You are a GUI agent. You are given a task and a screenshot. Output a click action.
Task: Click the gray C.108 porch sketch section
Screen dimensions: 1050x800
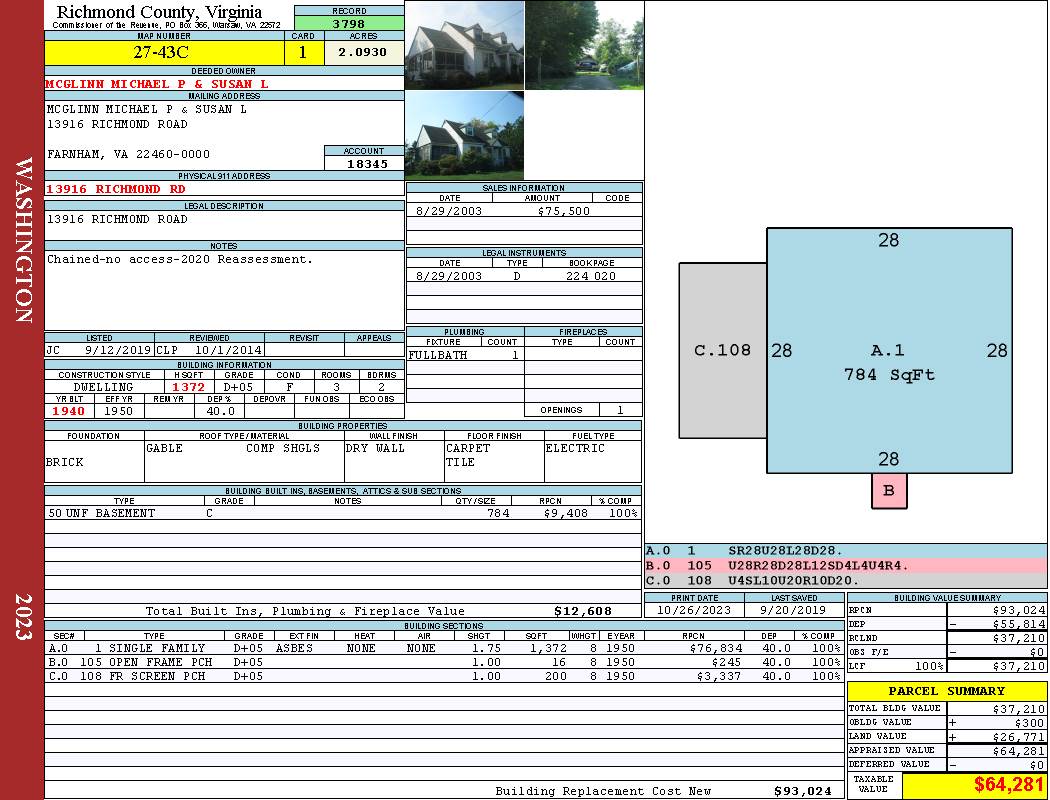pyautogui.click(x=722, y=350)
